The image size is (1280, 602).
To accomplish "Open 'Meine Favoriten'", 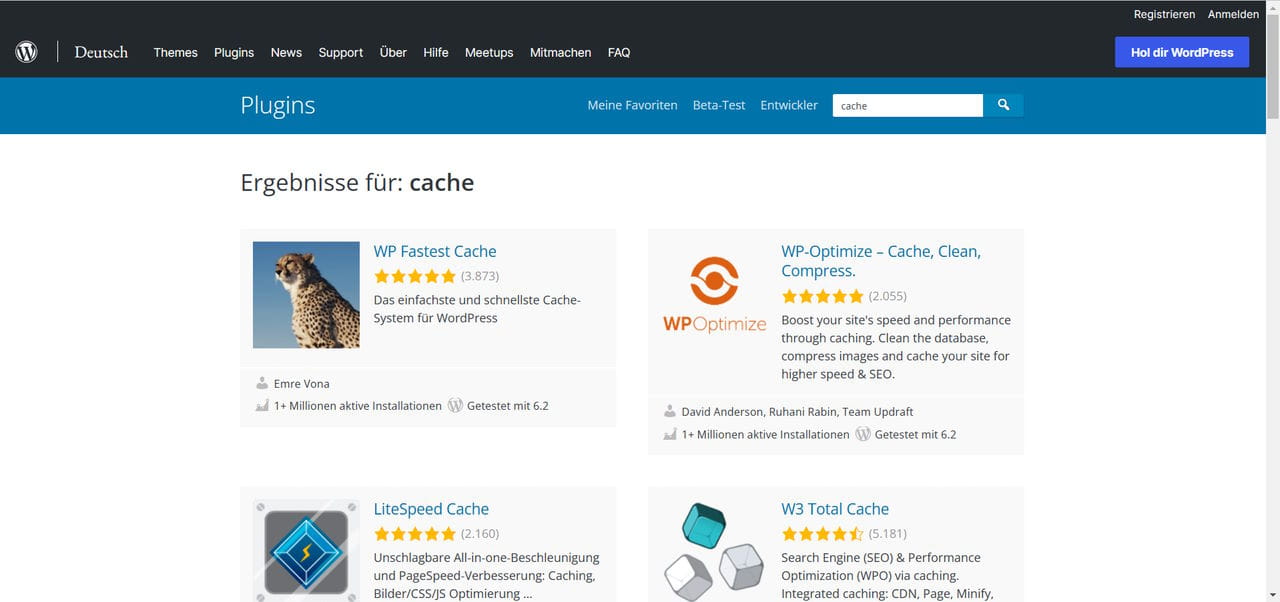I will point(632,104).
